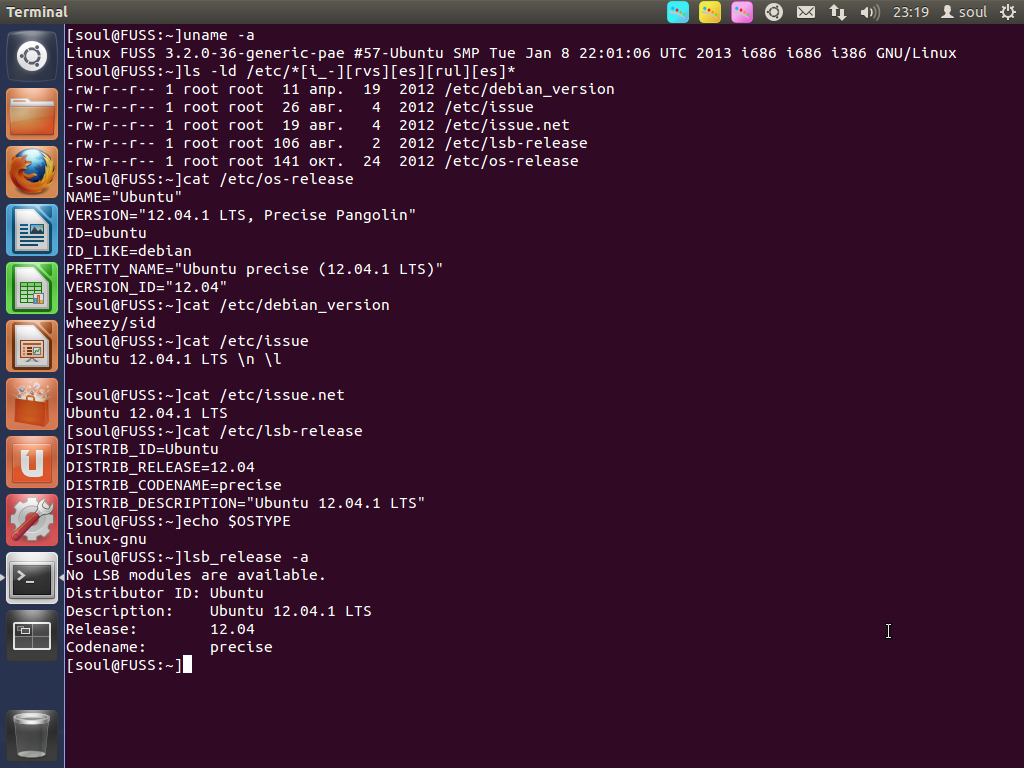Click the /etc/issue.net listing row

(318, 125)
